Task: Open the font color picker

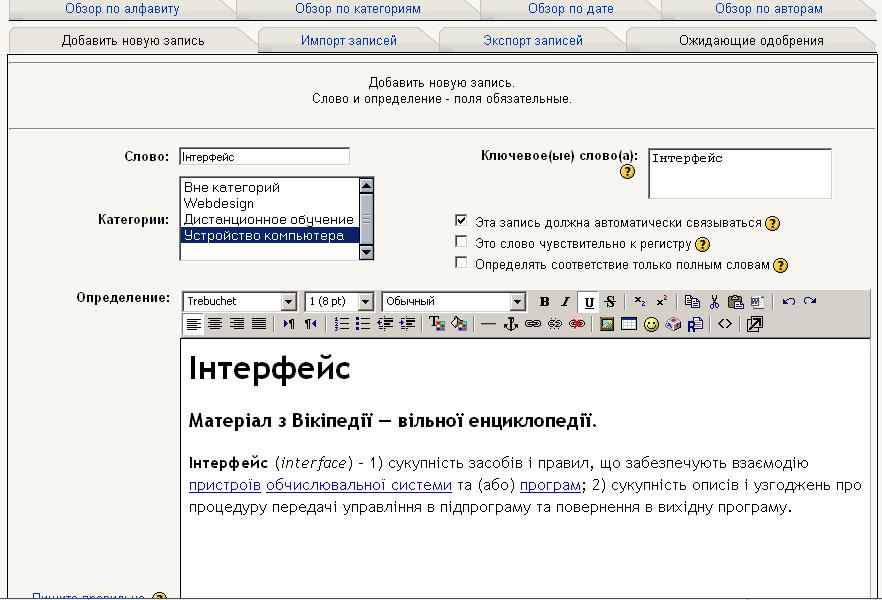Action: coord(437,324)
